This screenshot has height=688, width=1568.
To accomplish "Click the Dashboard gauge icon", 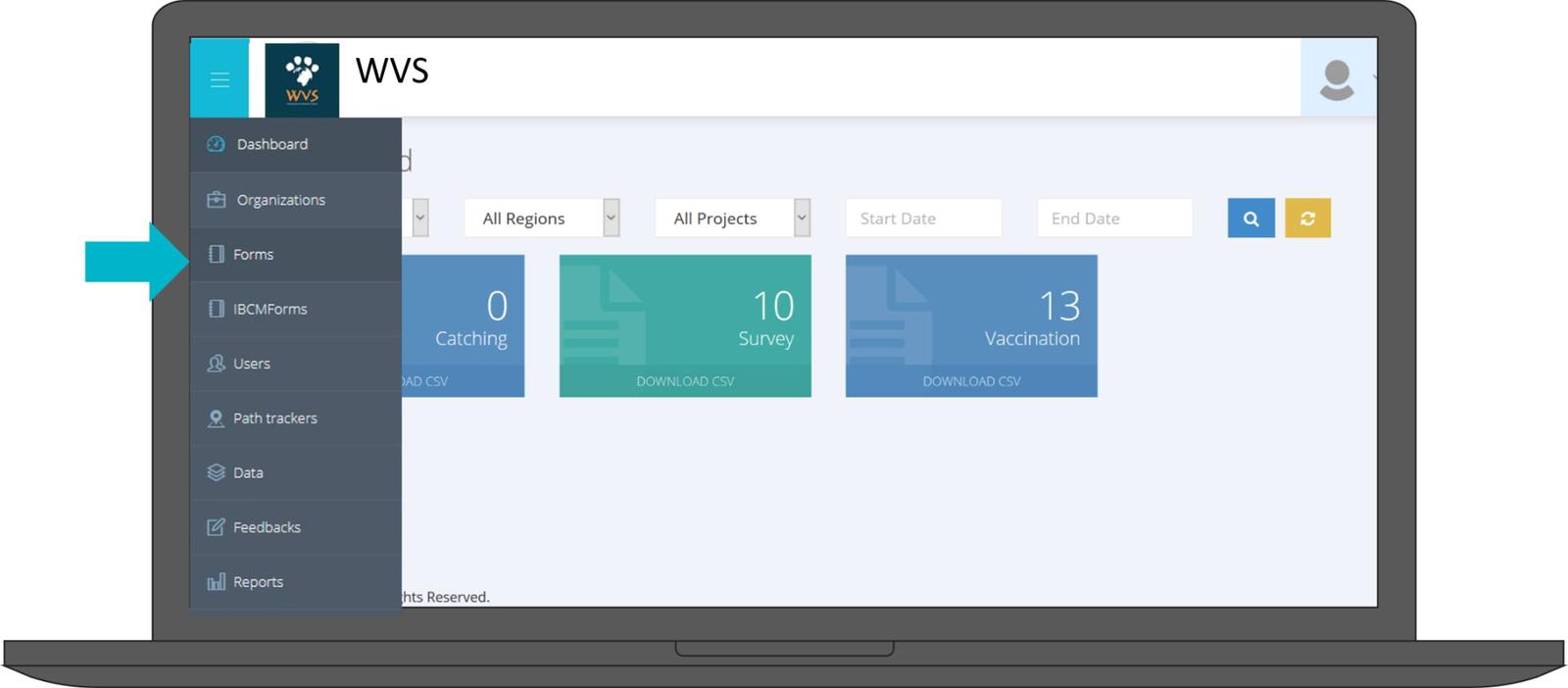I will point(217,144).
